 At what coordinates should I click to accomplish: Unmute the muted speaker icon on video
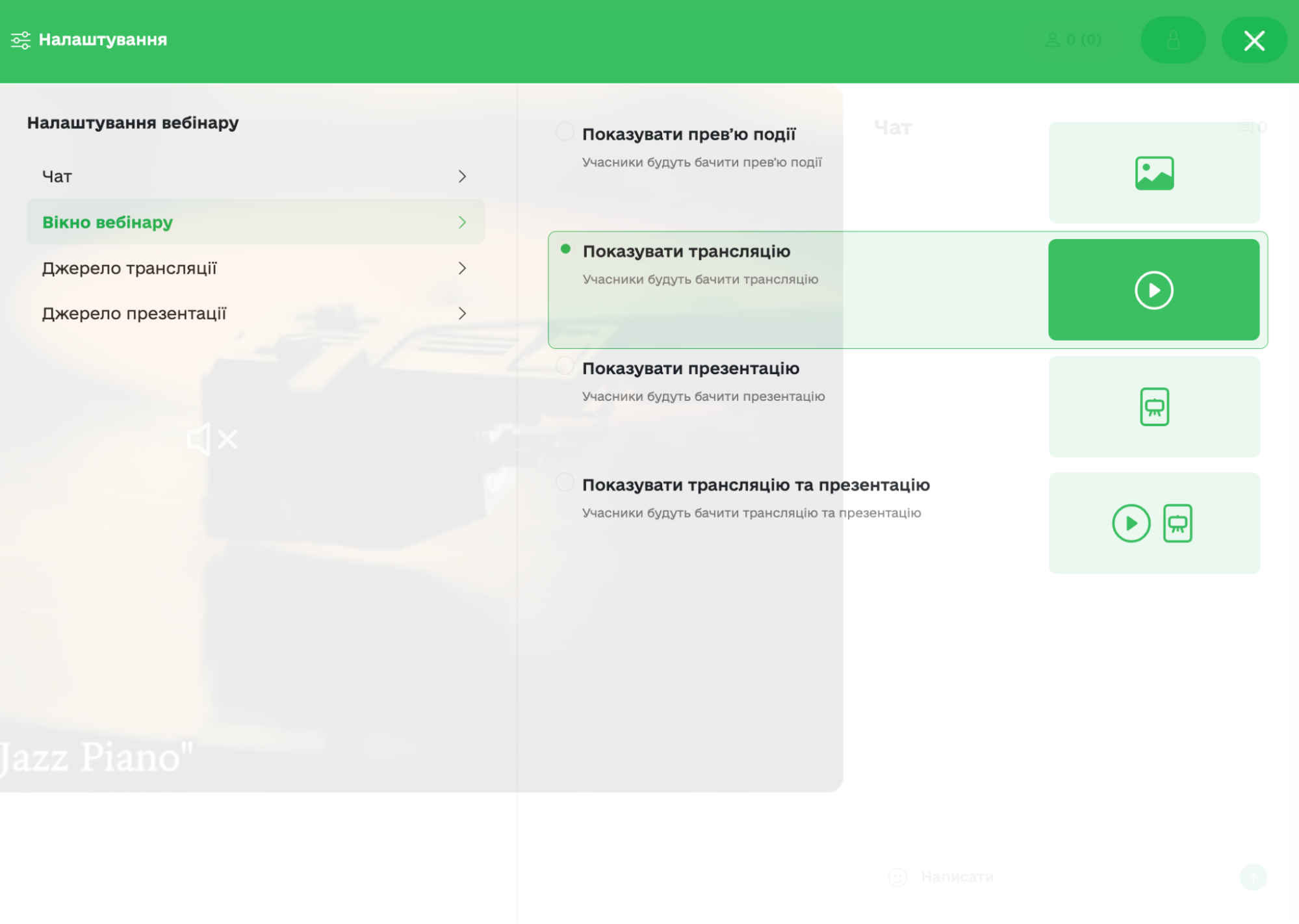[212, 440]
